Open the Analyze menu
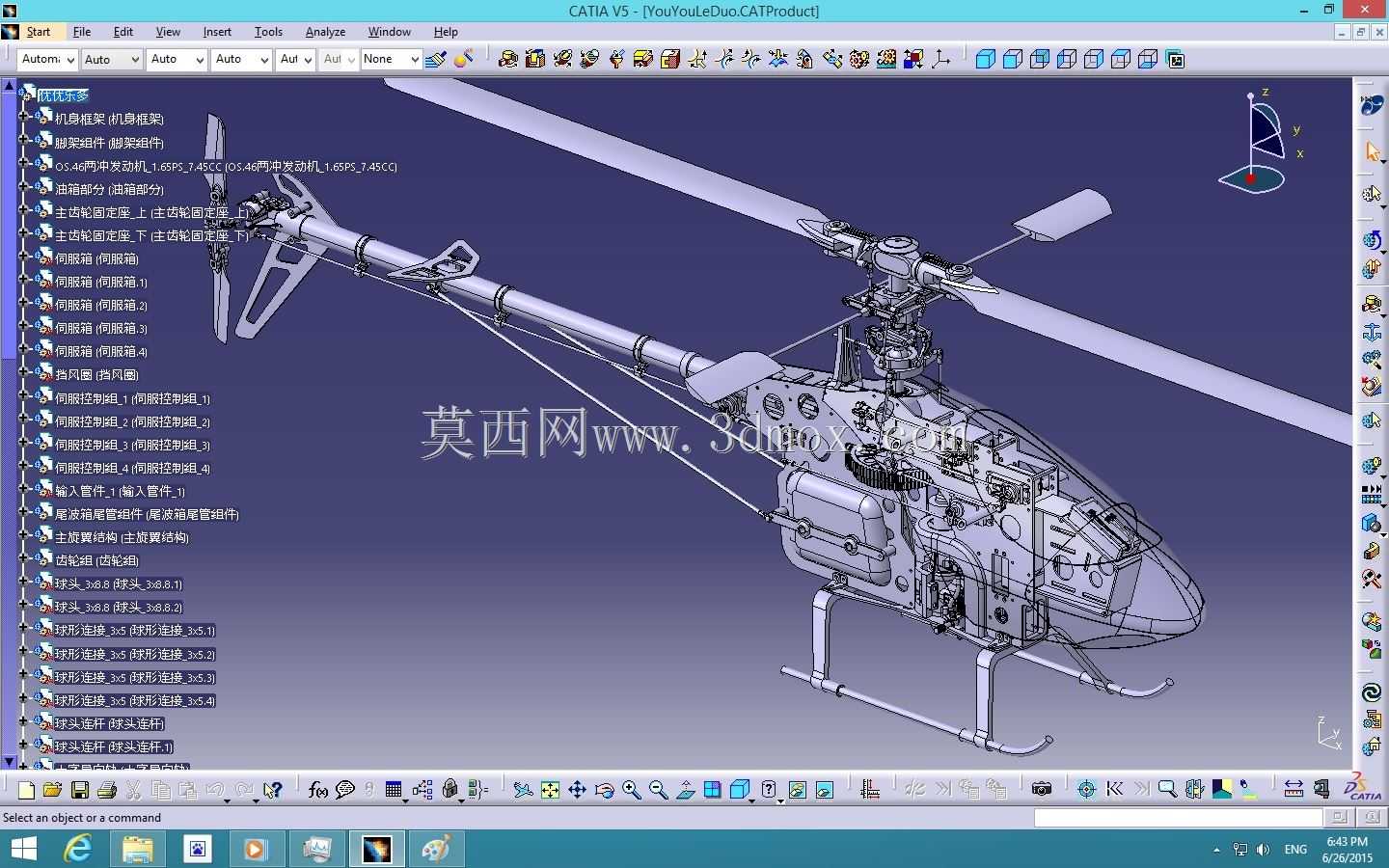Image resolution: width=1389 pixels, height=868 pixels. point(325,32)
